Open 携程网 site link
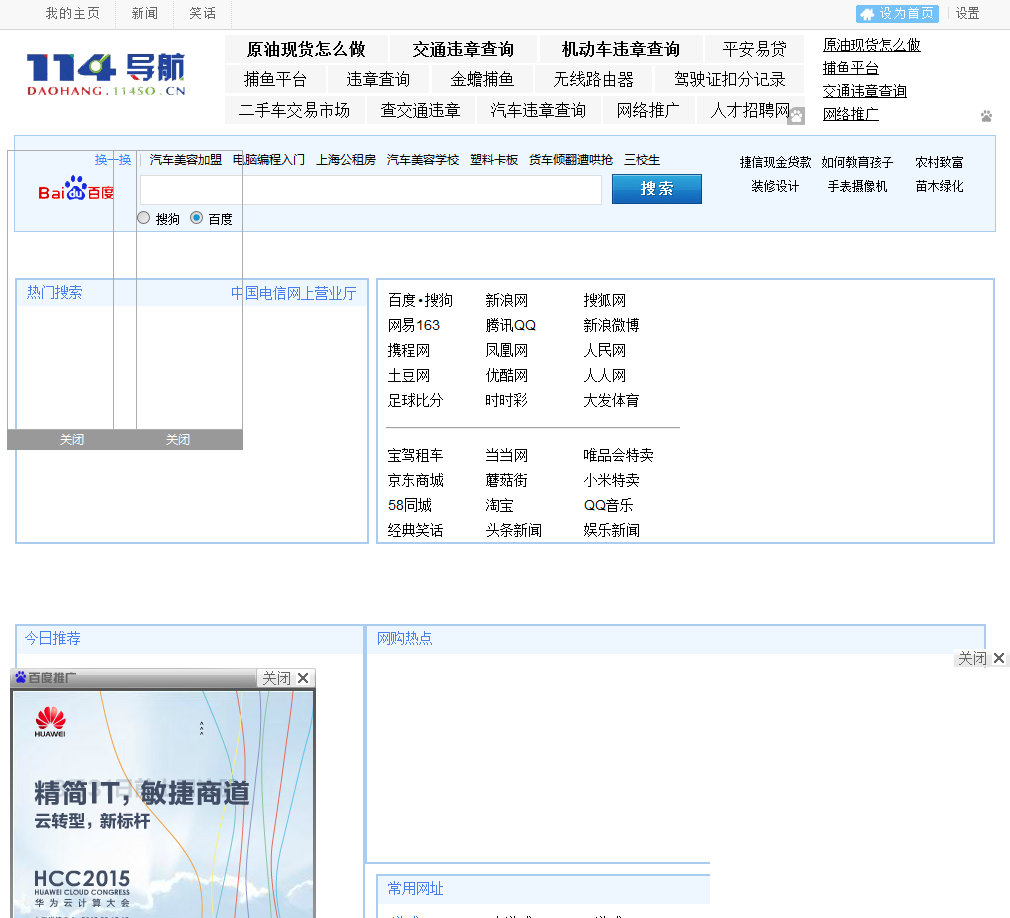 tap(408, 350)
